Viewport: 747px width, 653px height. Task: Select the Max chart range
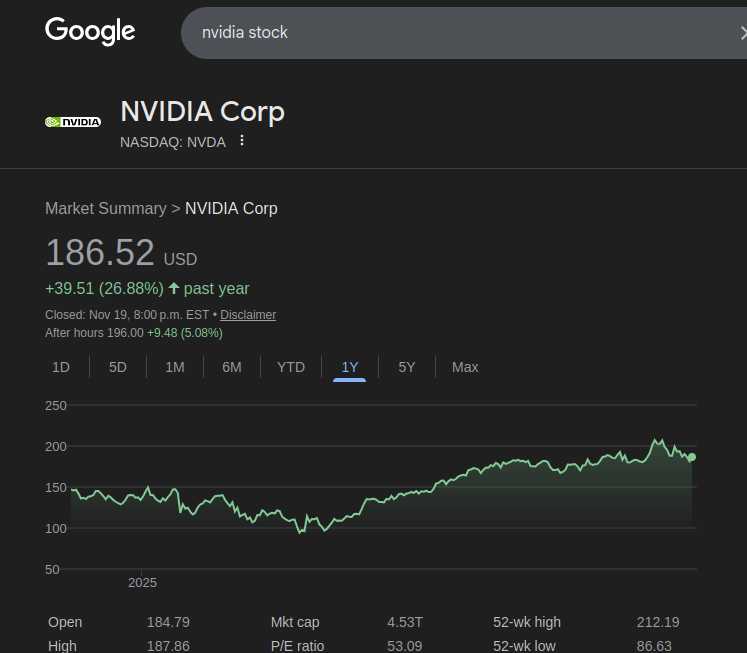click(465, 367)
